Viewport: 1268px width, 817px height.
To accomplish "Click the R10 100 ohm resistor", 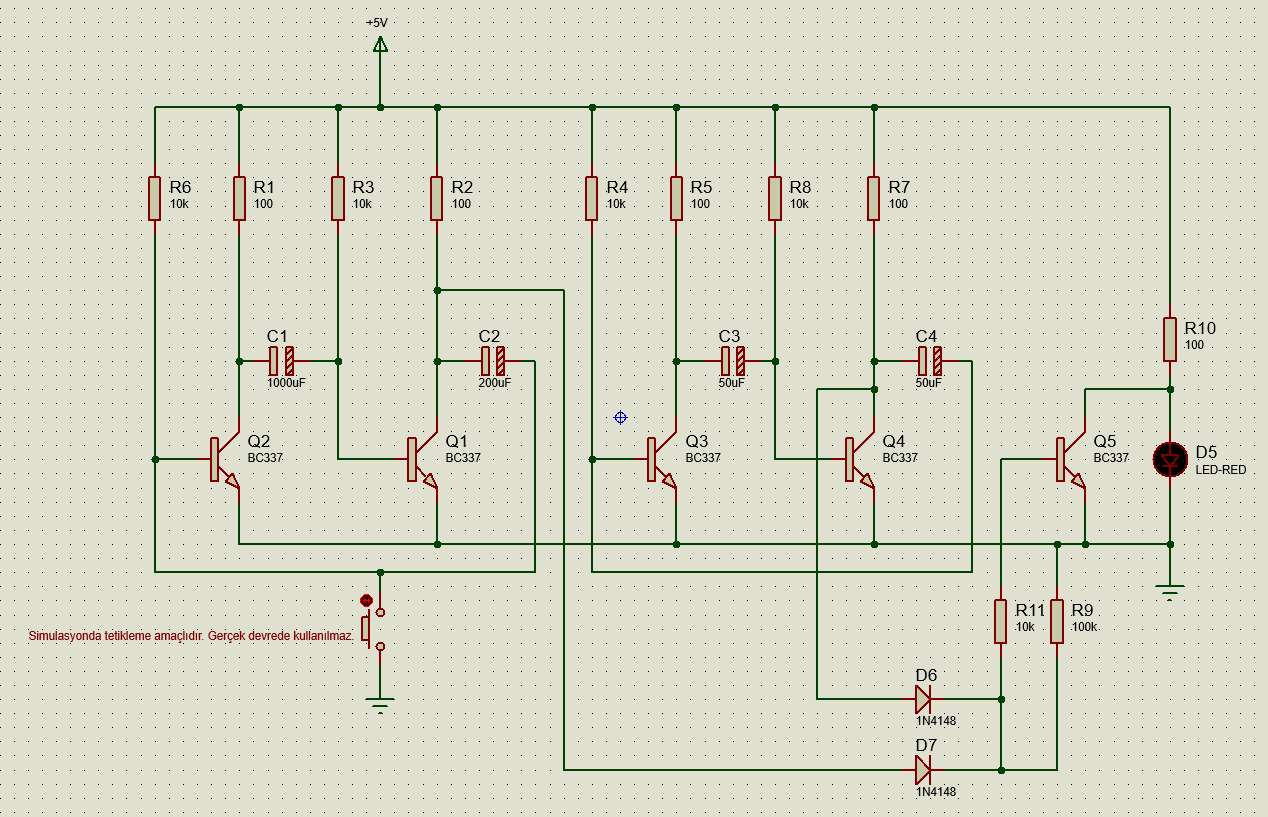I will pos(1170,339).
